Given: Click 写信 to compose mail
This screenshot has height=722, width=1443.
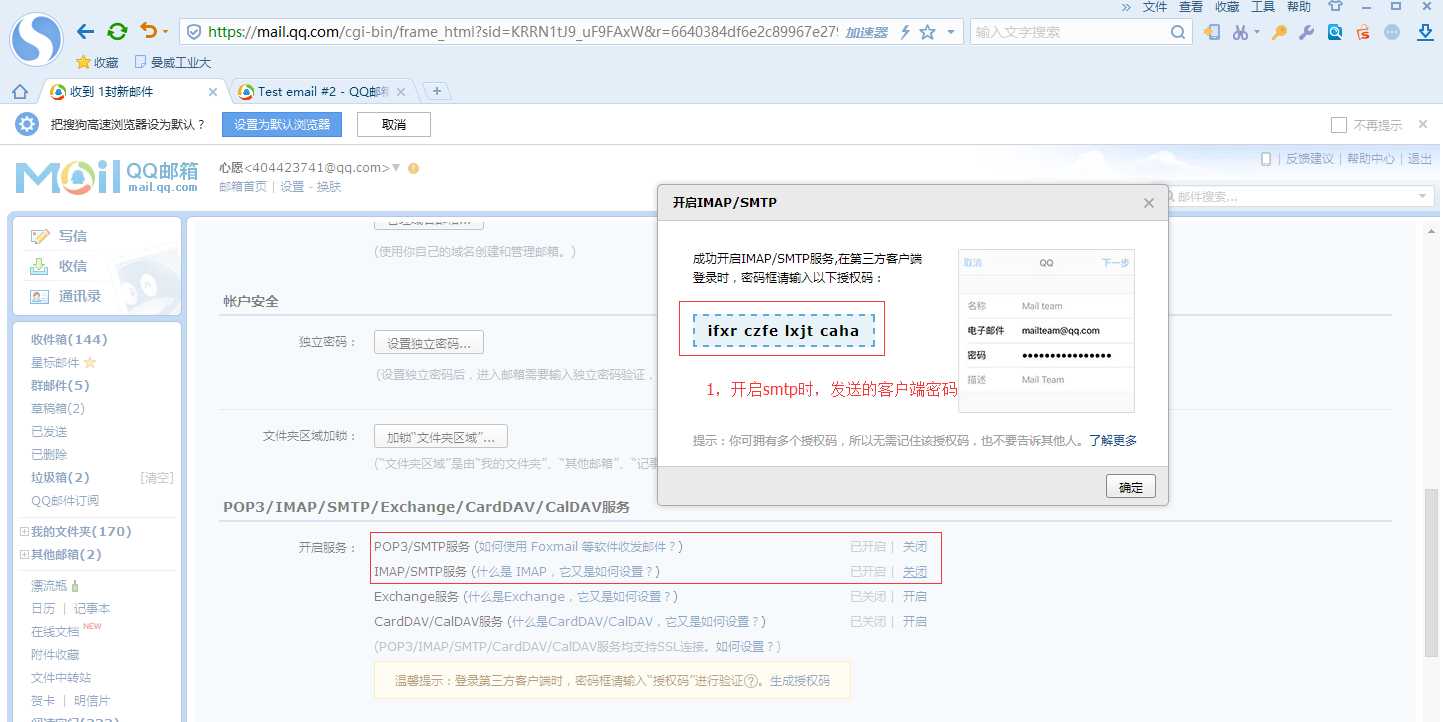Looking at the screenshot, I should click(72, 236).
